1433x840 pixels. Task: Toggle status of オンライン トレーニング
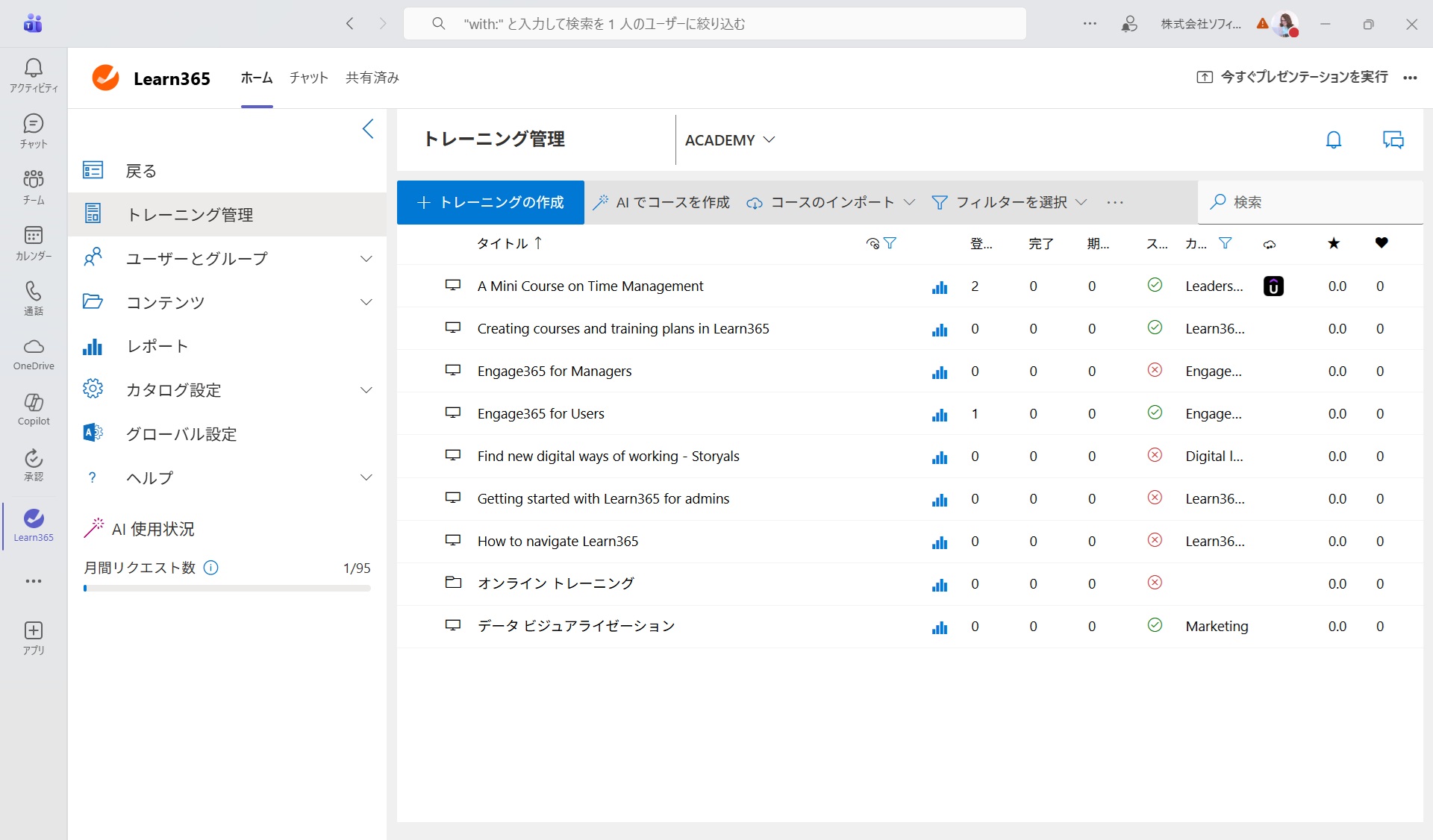[1155, 583]
